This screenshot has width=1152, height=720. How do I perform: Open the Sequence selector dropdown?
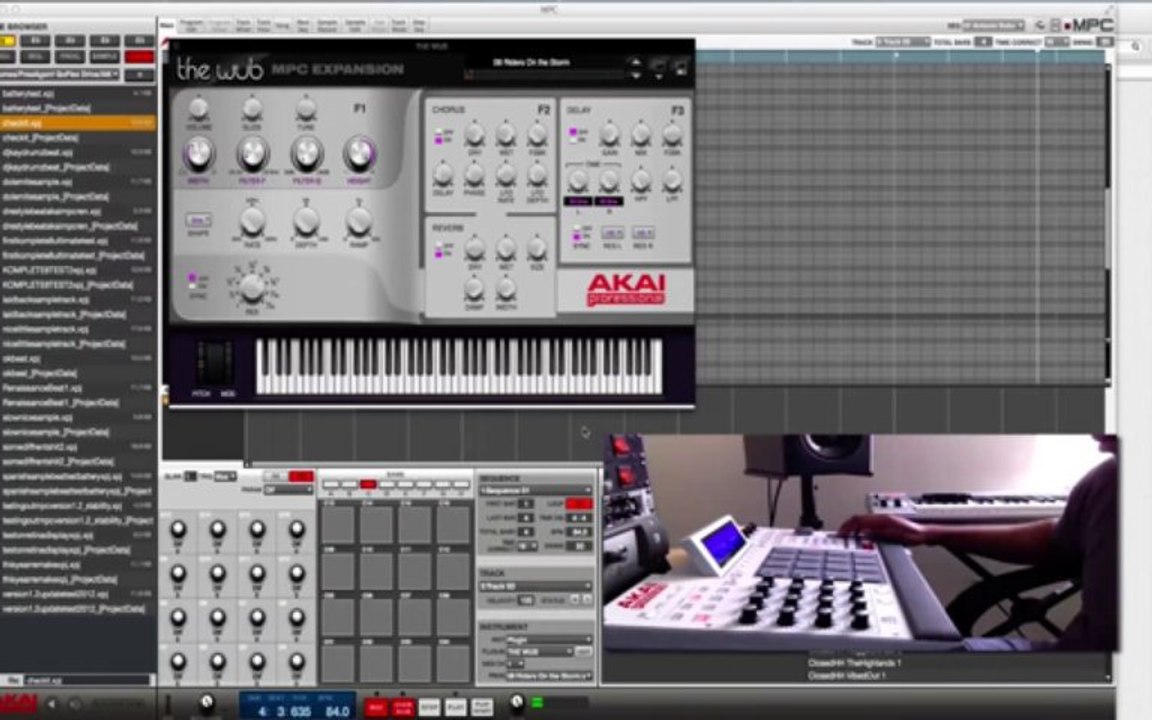tap(535, 490)
